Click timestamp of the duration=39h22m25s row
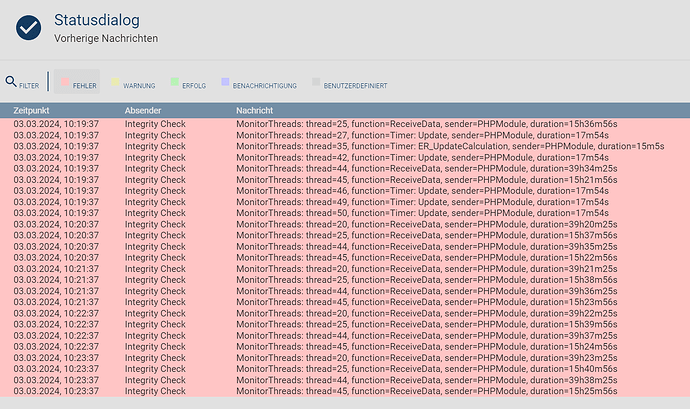This screenshot has width=690, height=409. pos(56,313)
